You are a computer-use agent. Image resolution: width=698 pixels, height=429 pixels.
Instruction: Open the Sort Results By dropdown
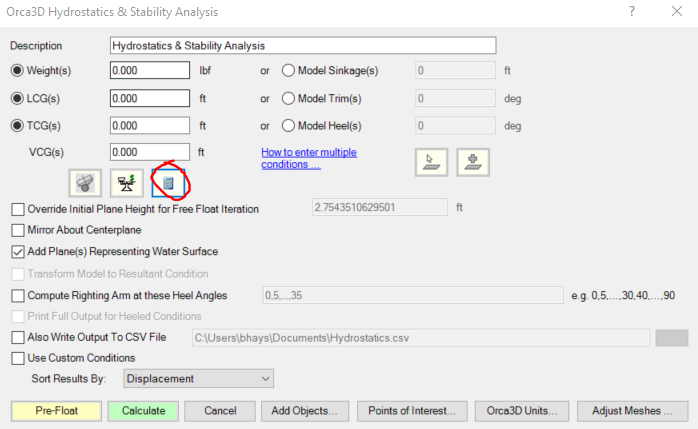(x=199, y=379)
